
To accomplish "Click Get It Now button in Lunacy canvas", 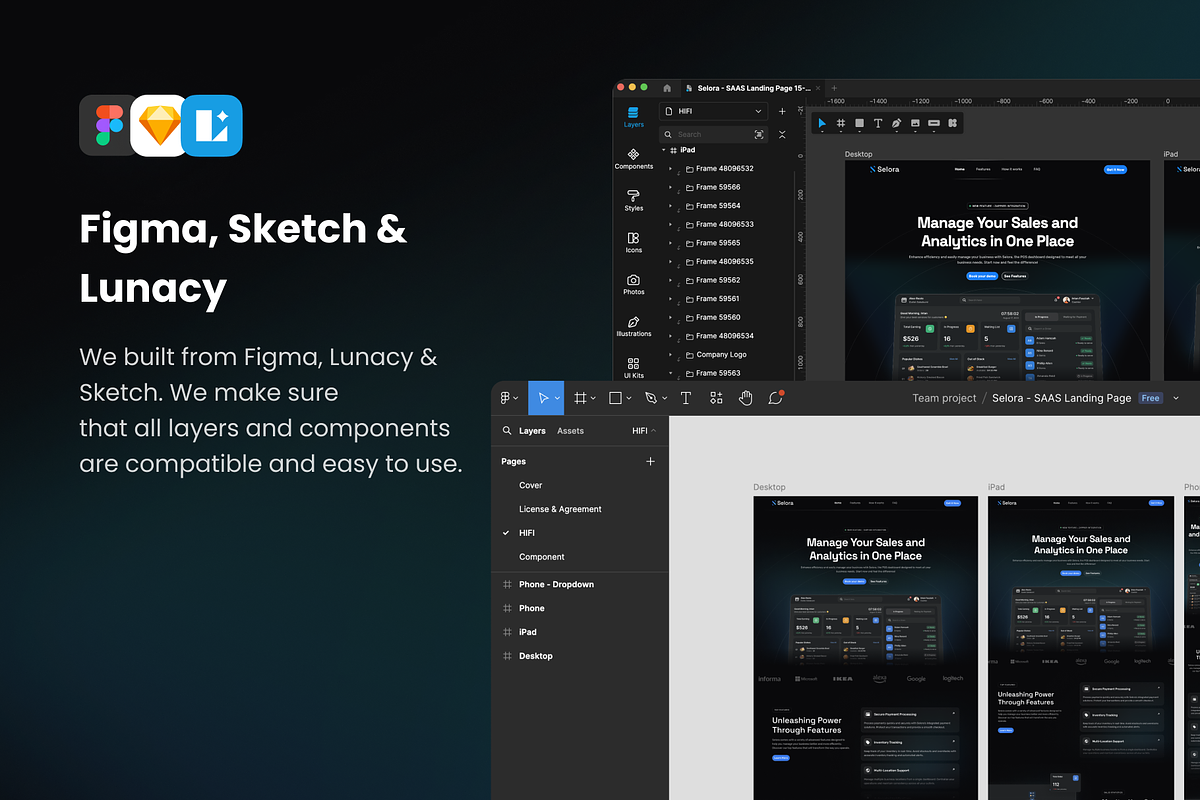I will (1115, 169).
